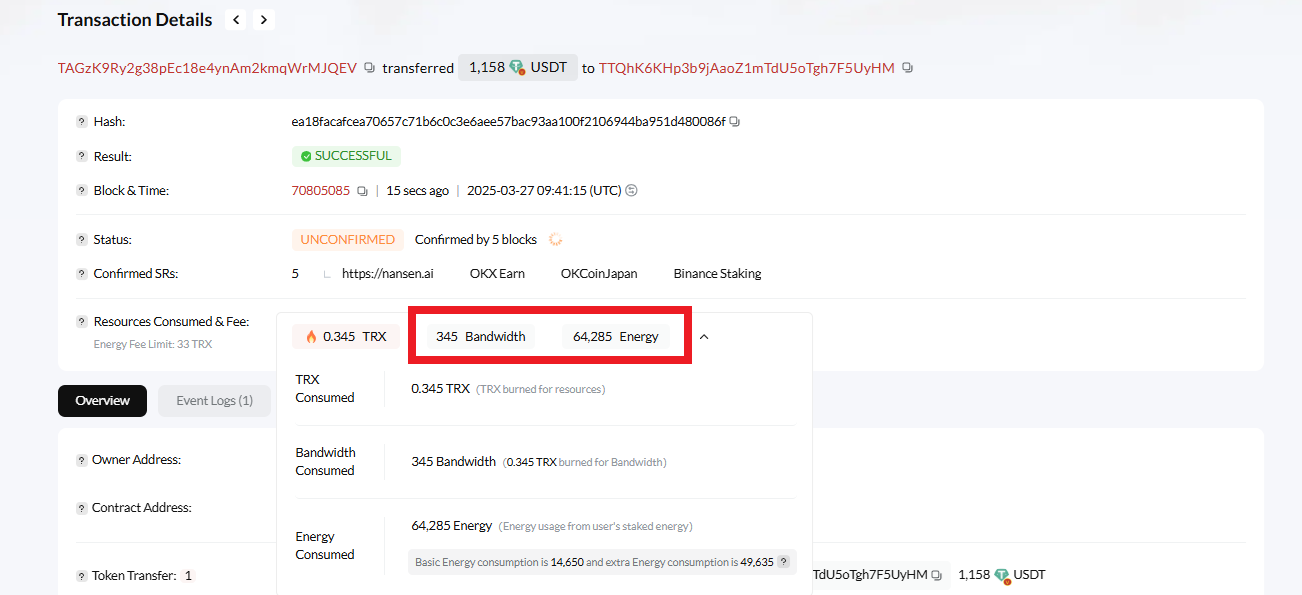The height and width of the screenshot is (595, 1302).
Task: Copy sender address TAGzK9Ry2g38pEc18e4ynAm2kmqWrMJQEV
Action: click(369, 68)
